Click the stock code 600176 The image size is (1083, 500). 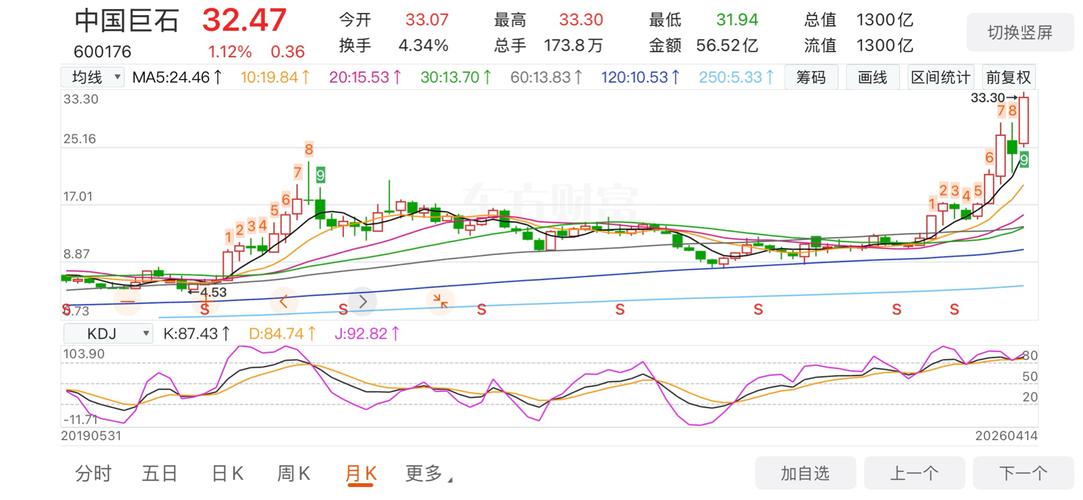click(x=102, y=52)
